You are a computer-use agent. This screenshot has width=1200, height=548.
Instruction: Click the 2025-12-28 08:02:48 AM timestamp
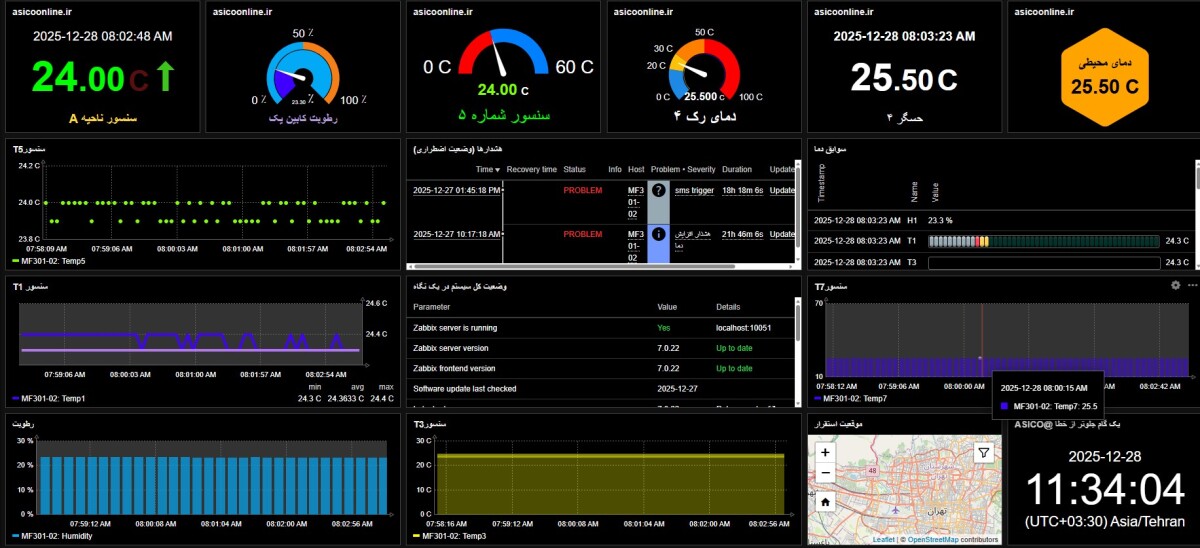[102, 35]
